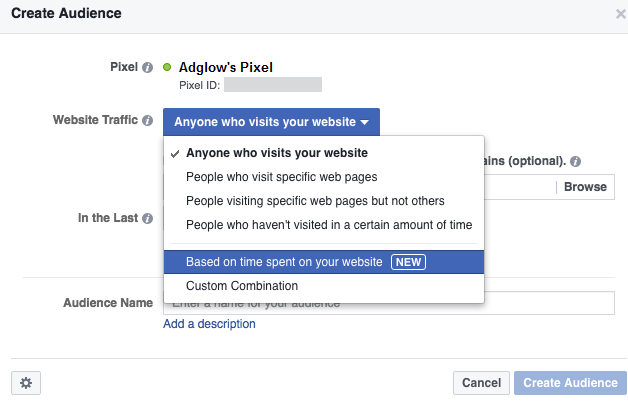Click the Add a description link

[x=209, y=324]
